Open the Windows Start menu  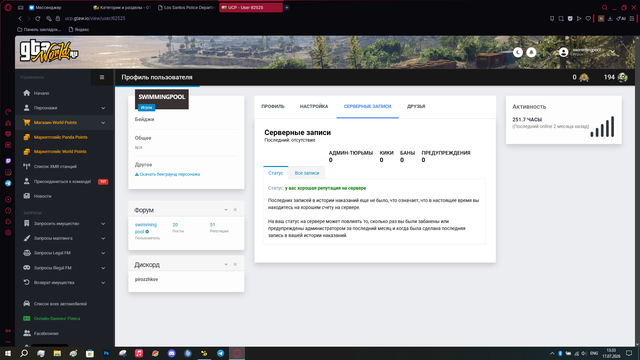click(x=8, y=353)
